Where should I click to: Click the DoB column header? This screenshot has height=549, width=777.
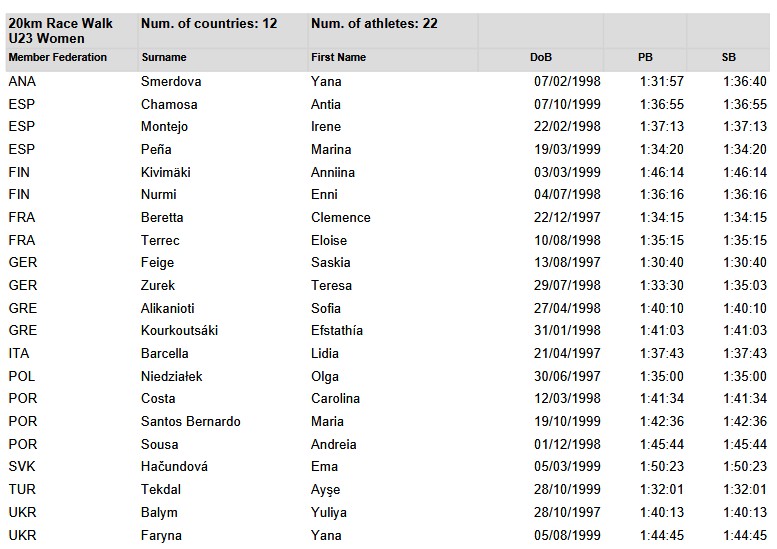pyautogui.click(x=541, y=57)
